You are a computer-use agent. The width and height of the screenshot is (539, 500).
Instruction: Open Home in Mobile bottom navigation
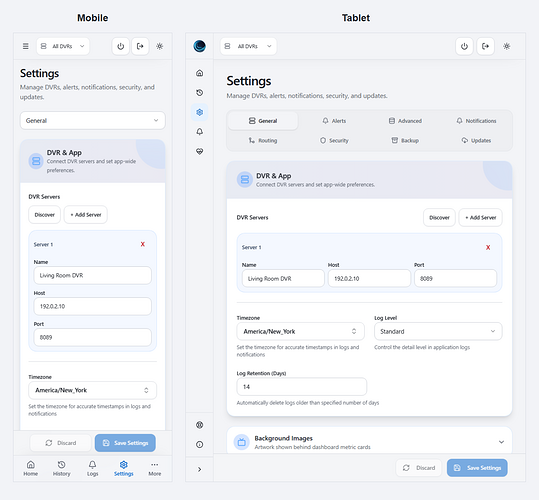pos(31,468)
